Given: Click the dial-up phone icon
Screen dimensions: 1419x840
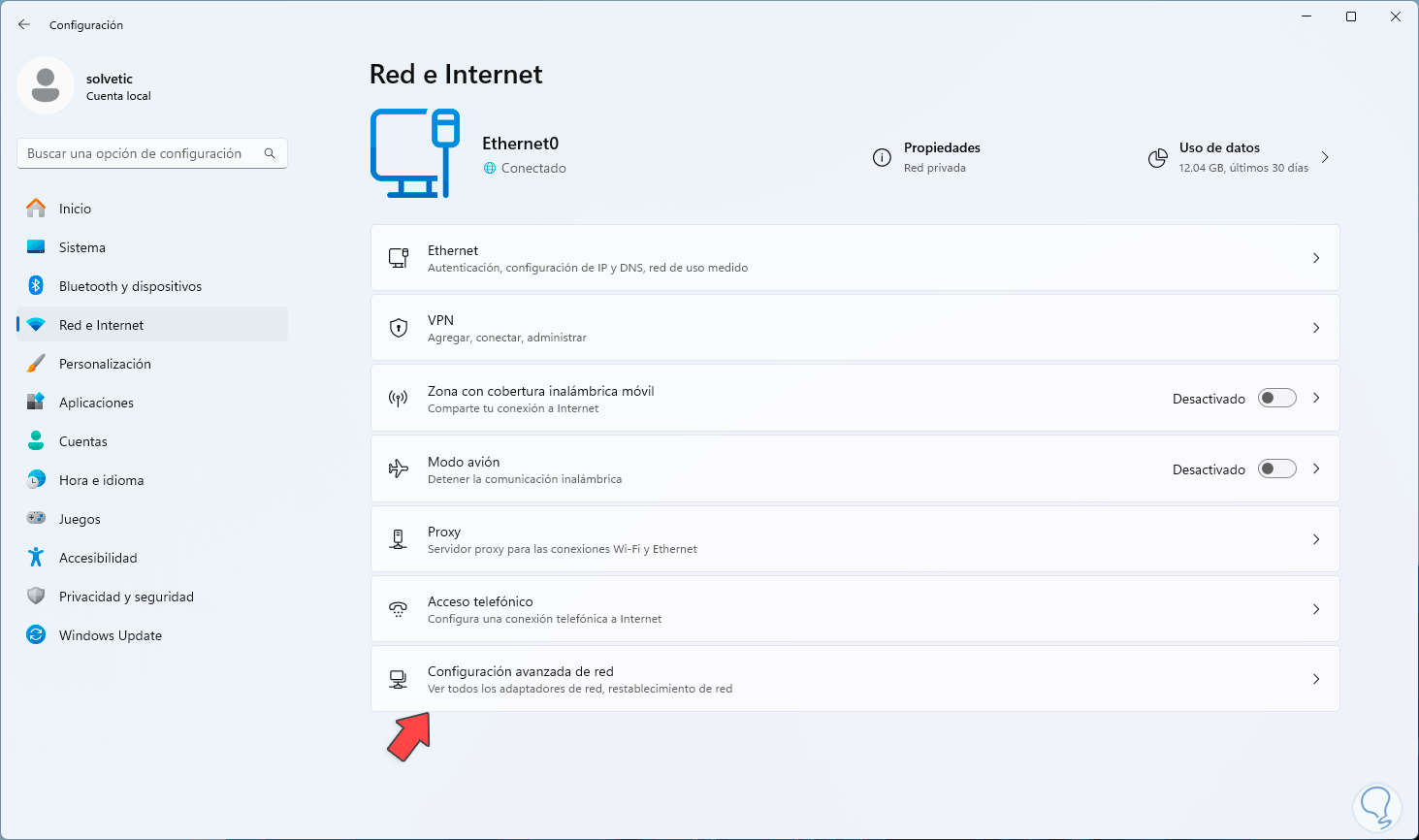Looking at the screenshot, I should pos(398,608).
